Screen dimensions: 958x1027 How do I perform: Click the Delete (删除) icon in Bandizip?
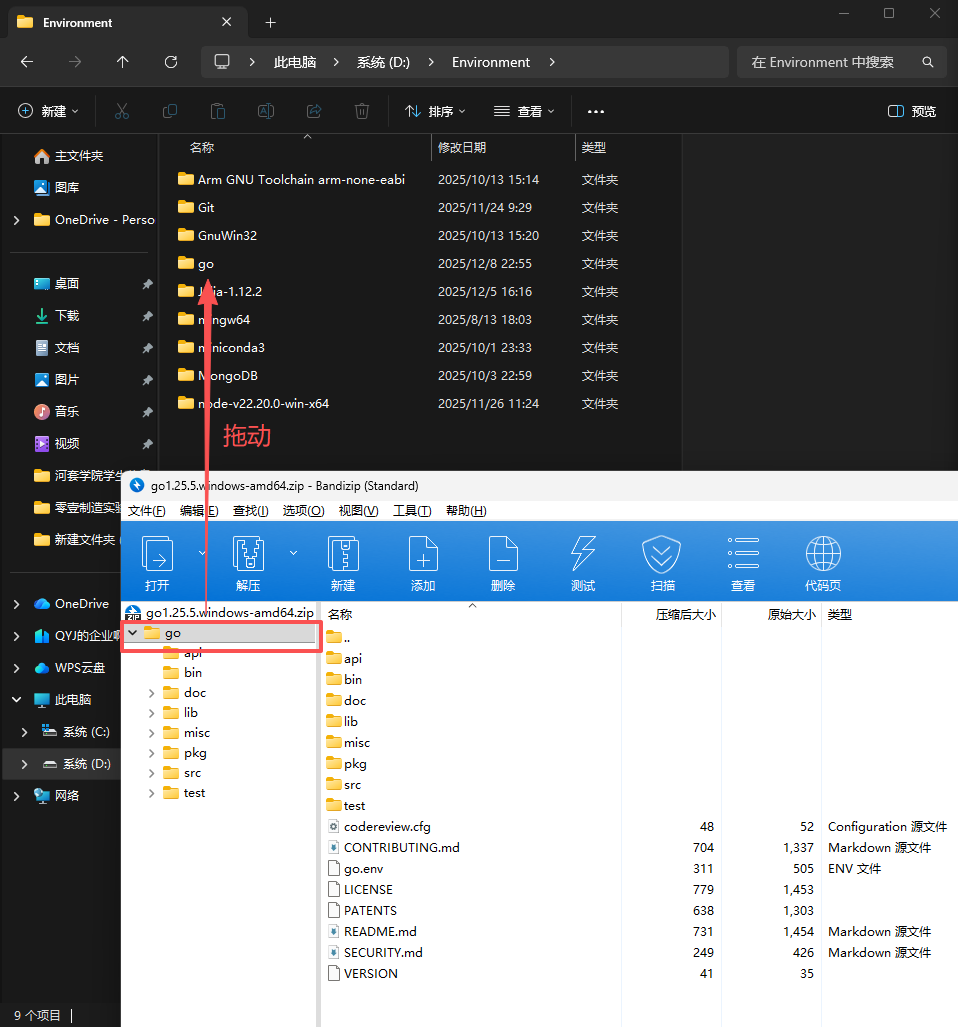tap(503, 554)
